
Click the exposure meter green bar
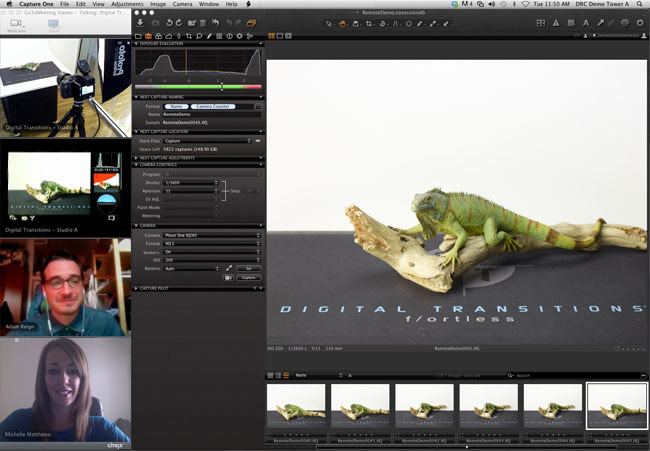(198, 87)
